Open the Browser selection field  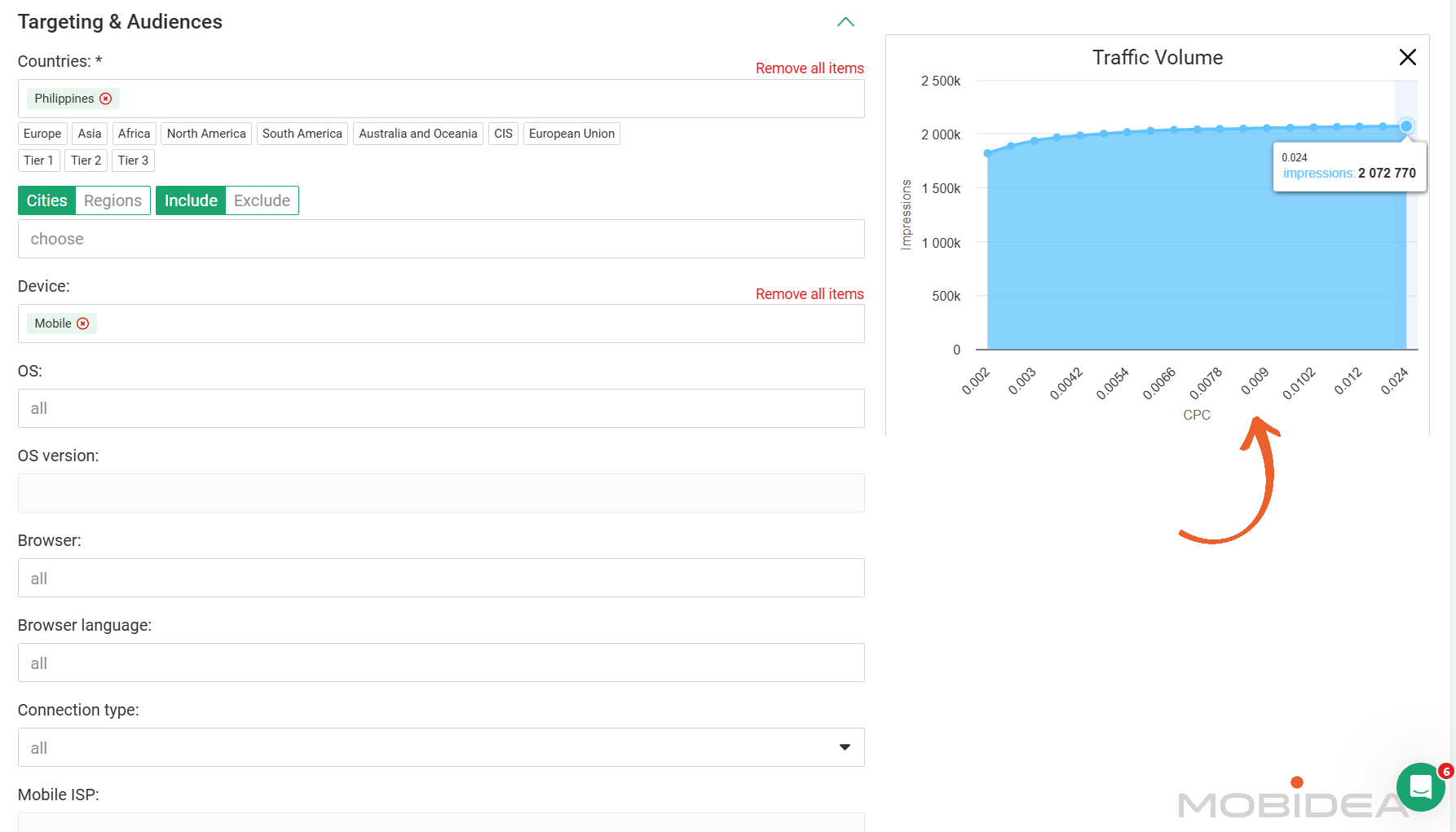click(441, 578)
